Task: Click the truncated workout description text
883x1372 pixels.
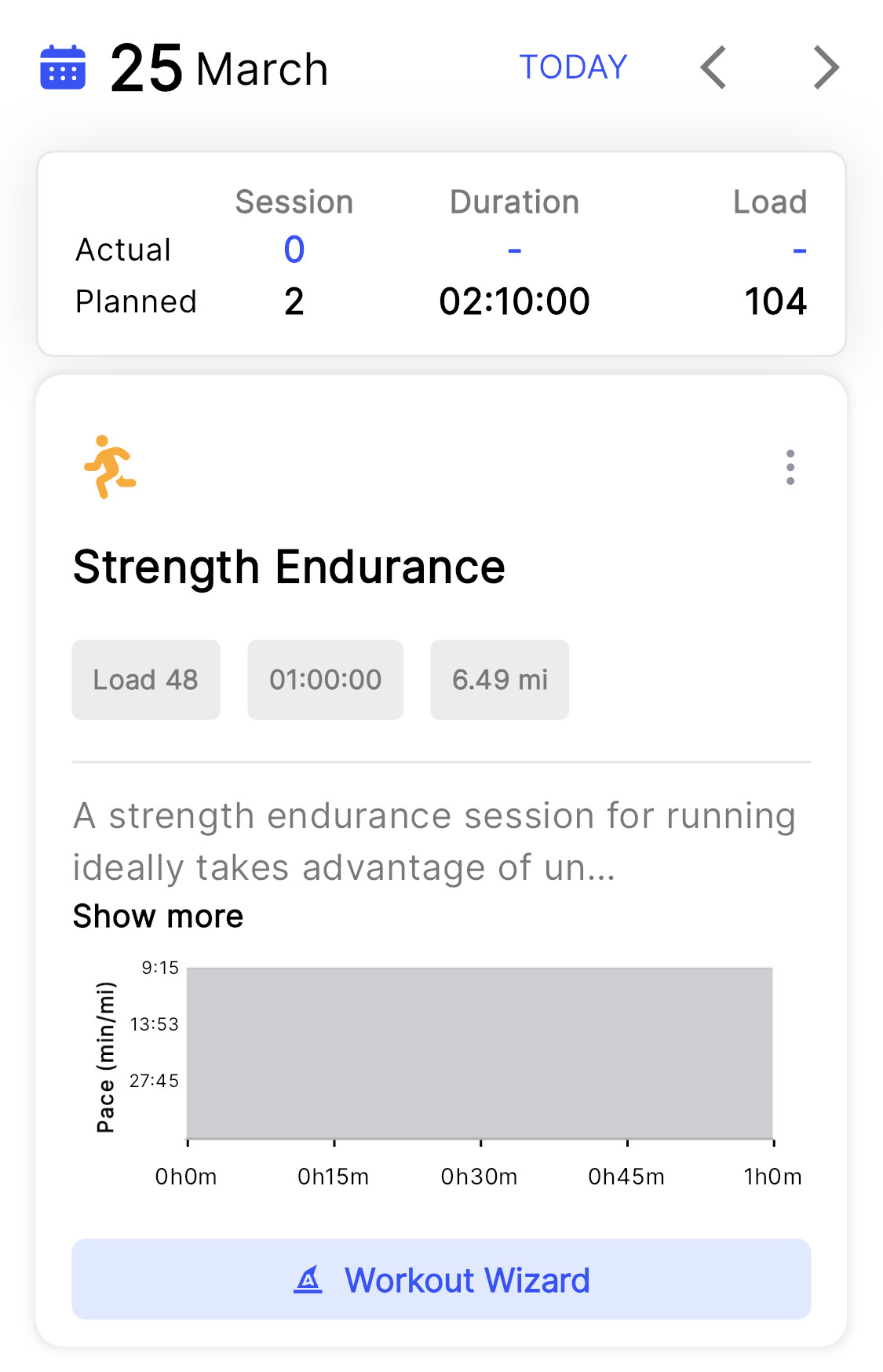Action: point(433,841)
